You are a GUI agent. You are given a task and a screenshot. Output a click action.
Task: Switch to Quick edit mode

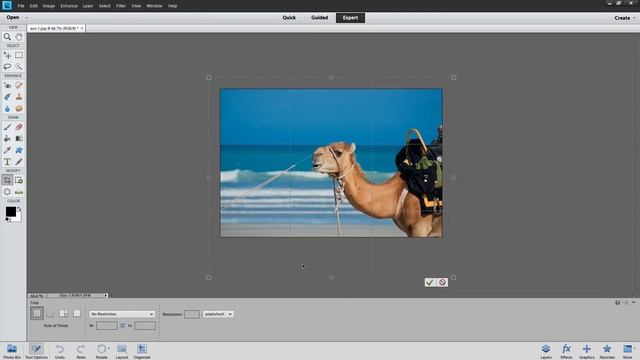point(289,18)
